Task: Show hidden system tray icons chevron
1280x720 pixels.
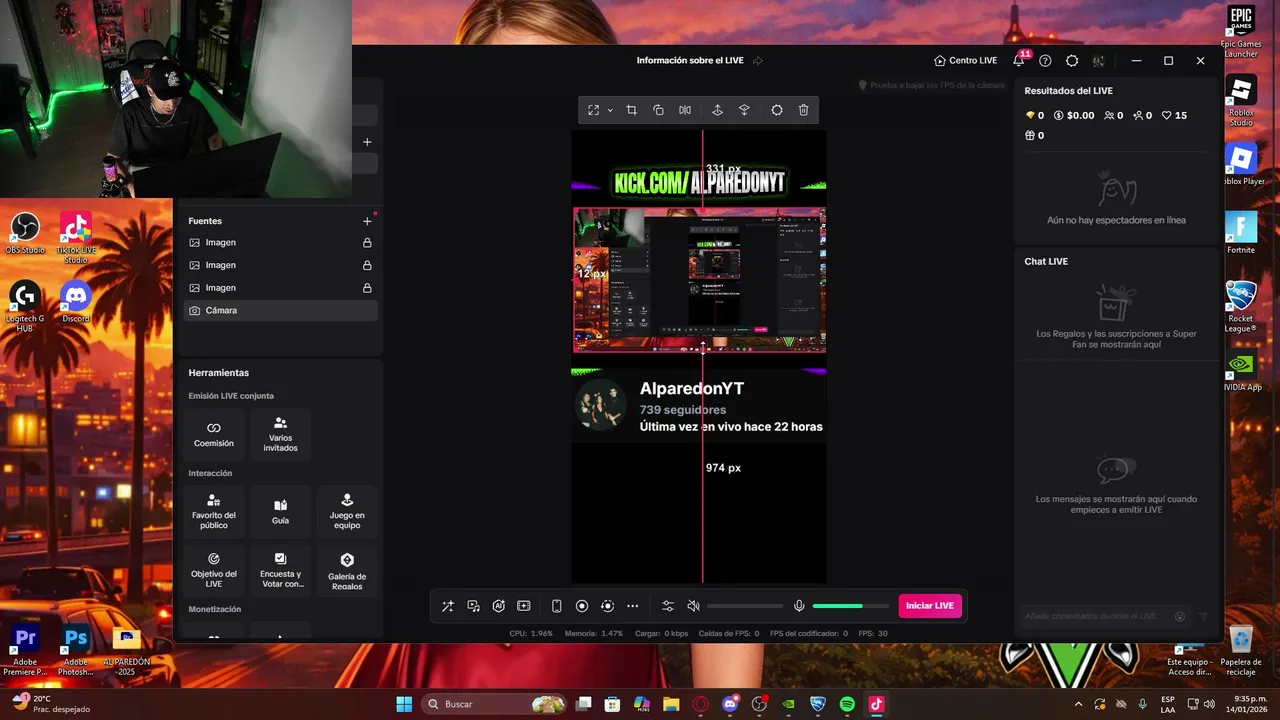Action: [x=1078, y=704]
